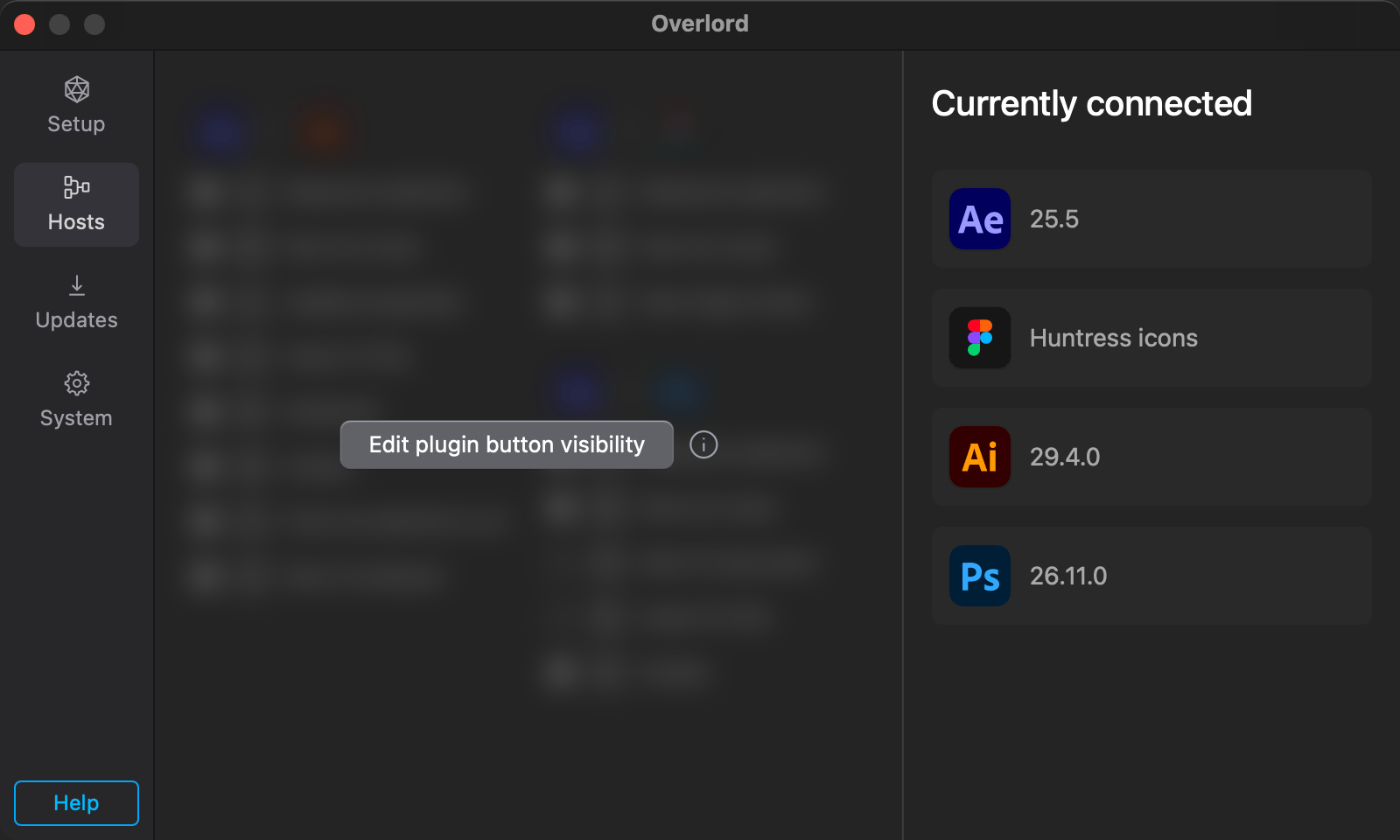Maximize the Overlord window
Viewport: 1400px width, 840px height.
click(94, 24)
